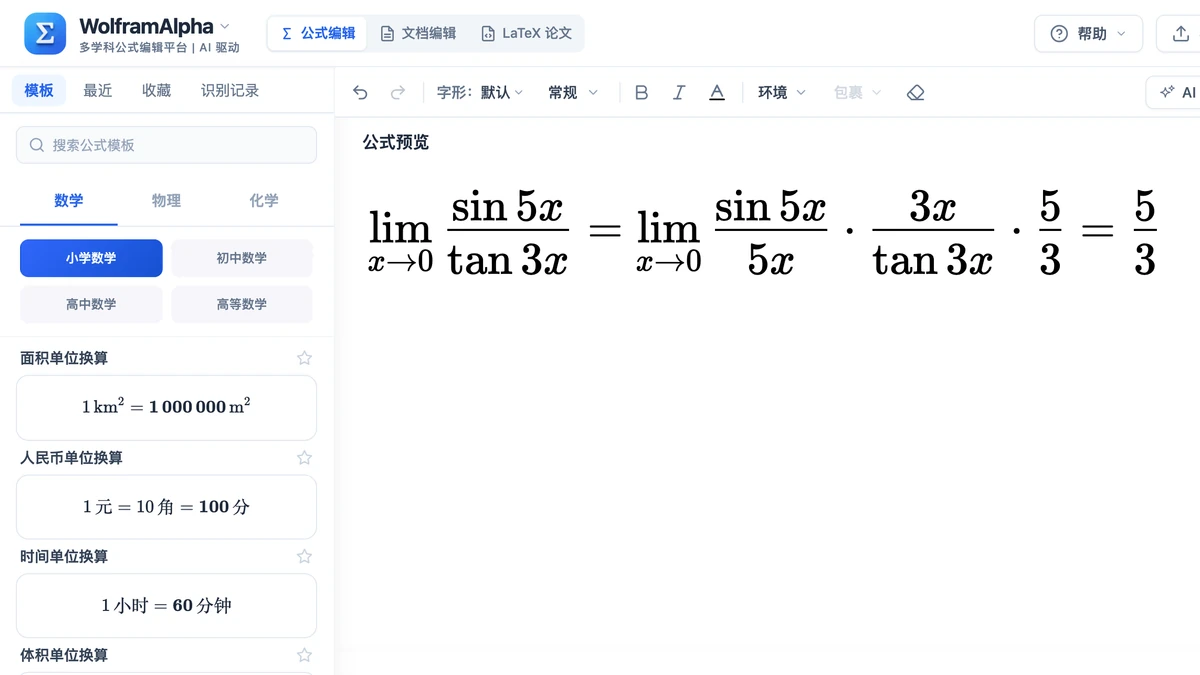This screenshot has height=675, width=1200.
Task: Switch to 文档编辑 mode
Action: pos(418,33)
